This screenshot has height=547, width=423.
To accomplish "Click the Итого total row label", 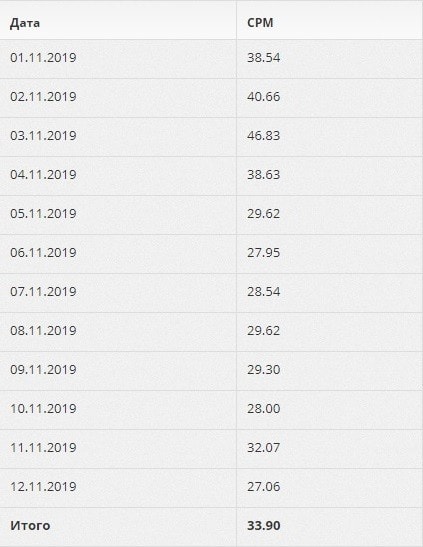I will click(30, 526).
